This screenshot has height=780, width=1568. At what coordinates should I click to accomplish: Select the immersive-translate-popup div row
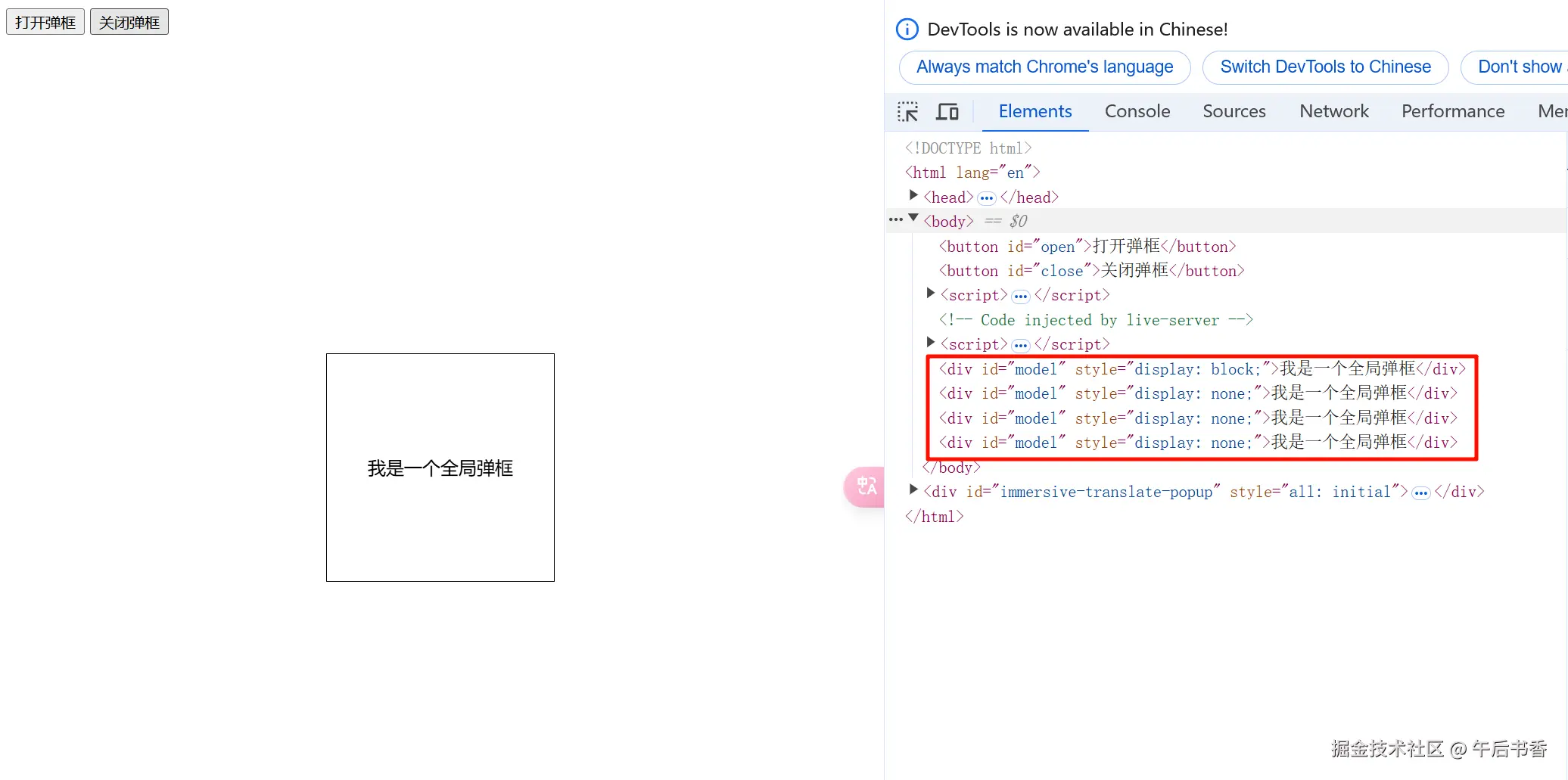pos(1203,492)
